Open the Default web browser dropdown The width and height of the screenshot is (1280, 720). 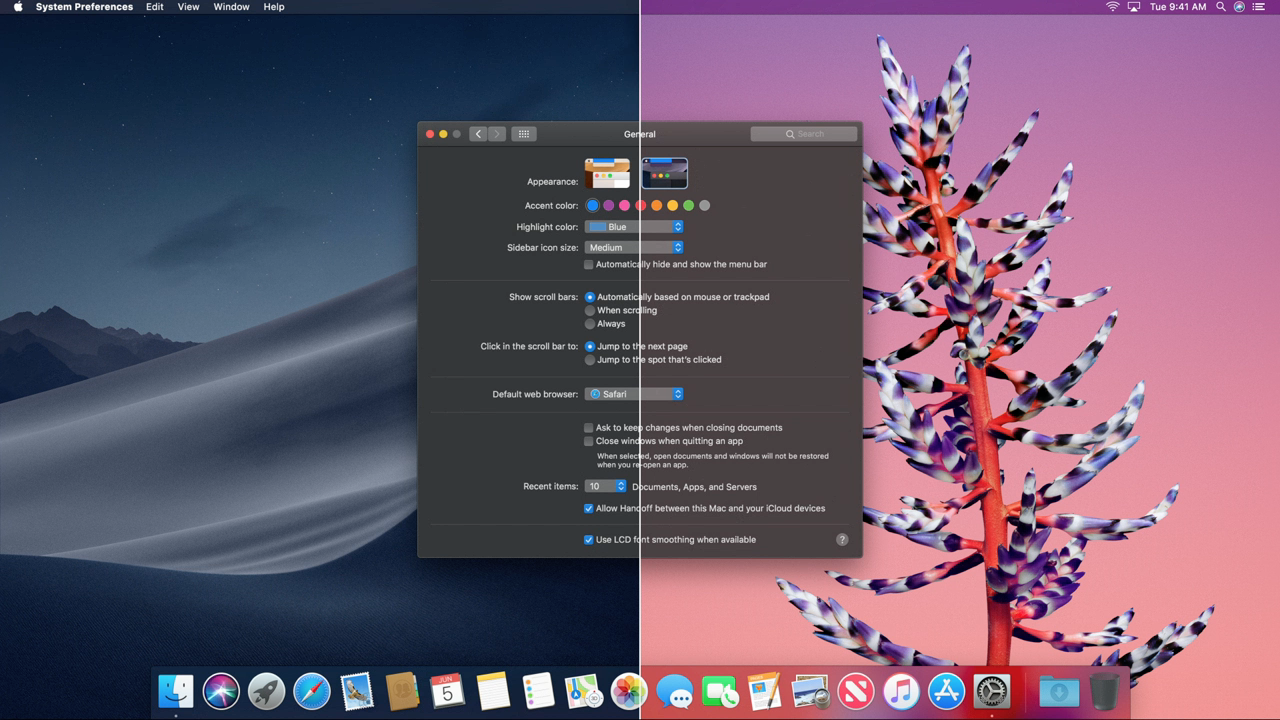point(634,394)
